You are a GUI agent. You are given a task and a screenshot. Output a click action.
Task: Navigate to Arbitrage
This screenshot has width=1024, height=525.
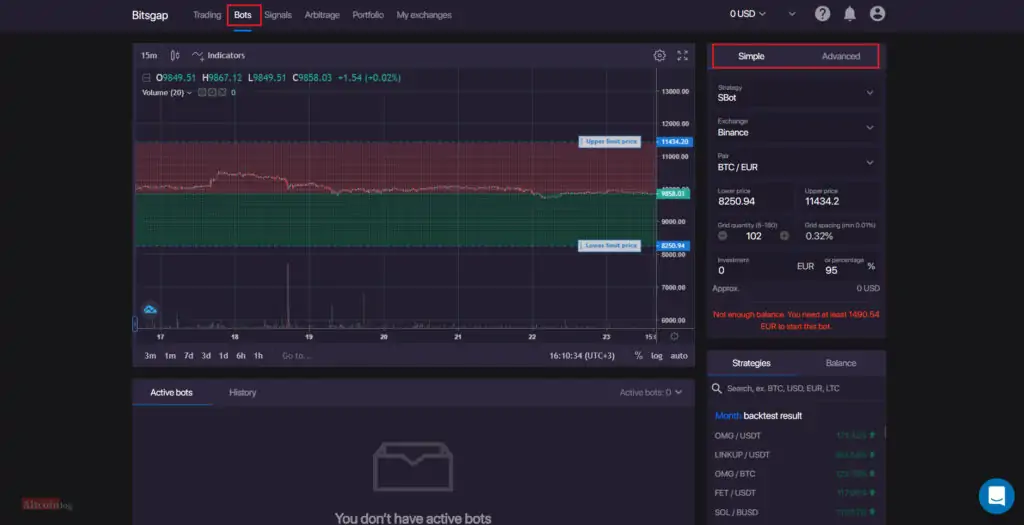tap(322, 15)
